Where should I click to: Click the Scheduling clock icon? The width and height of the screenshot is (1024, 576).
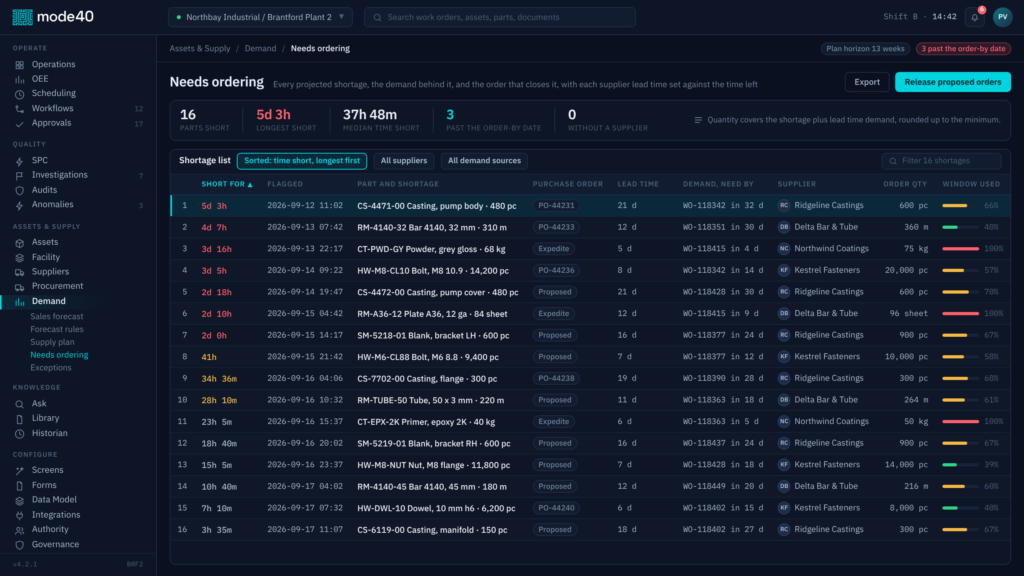tap(20, 94)
